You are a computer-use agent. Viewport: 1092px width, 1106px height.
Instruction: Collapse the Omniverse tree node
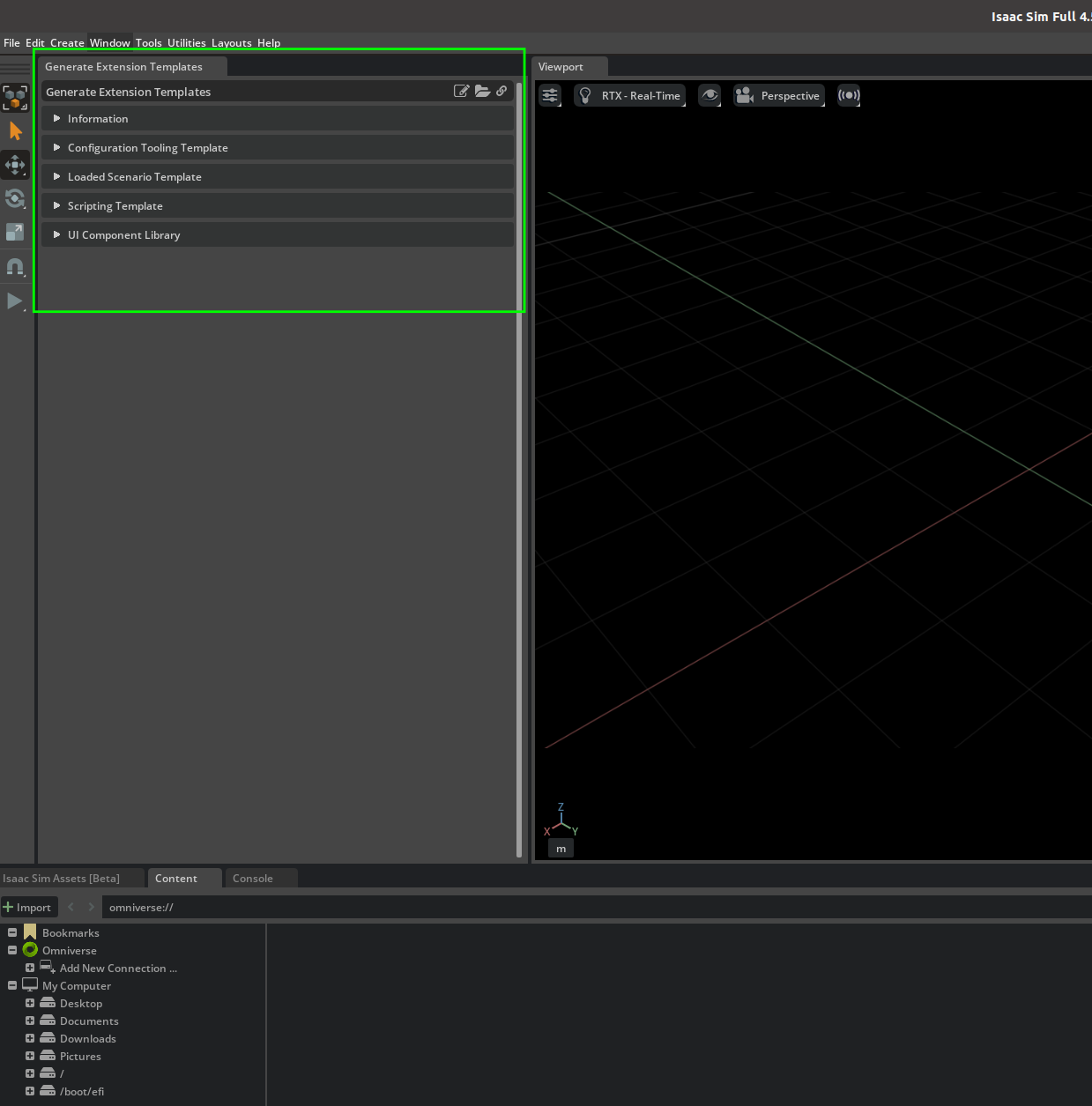(x=12, y=950)
